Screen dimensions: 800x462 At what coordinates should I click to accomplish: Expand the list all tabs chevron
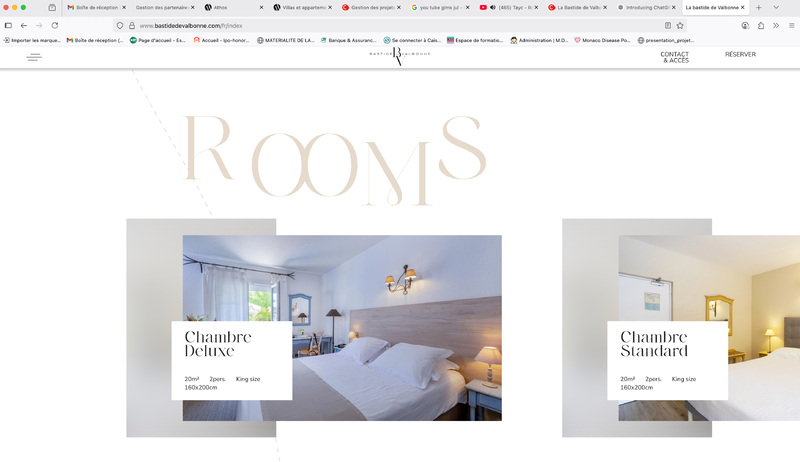[x=776, y=8]
